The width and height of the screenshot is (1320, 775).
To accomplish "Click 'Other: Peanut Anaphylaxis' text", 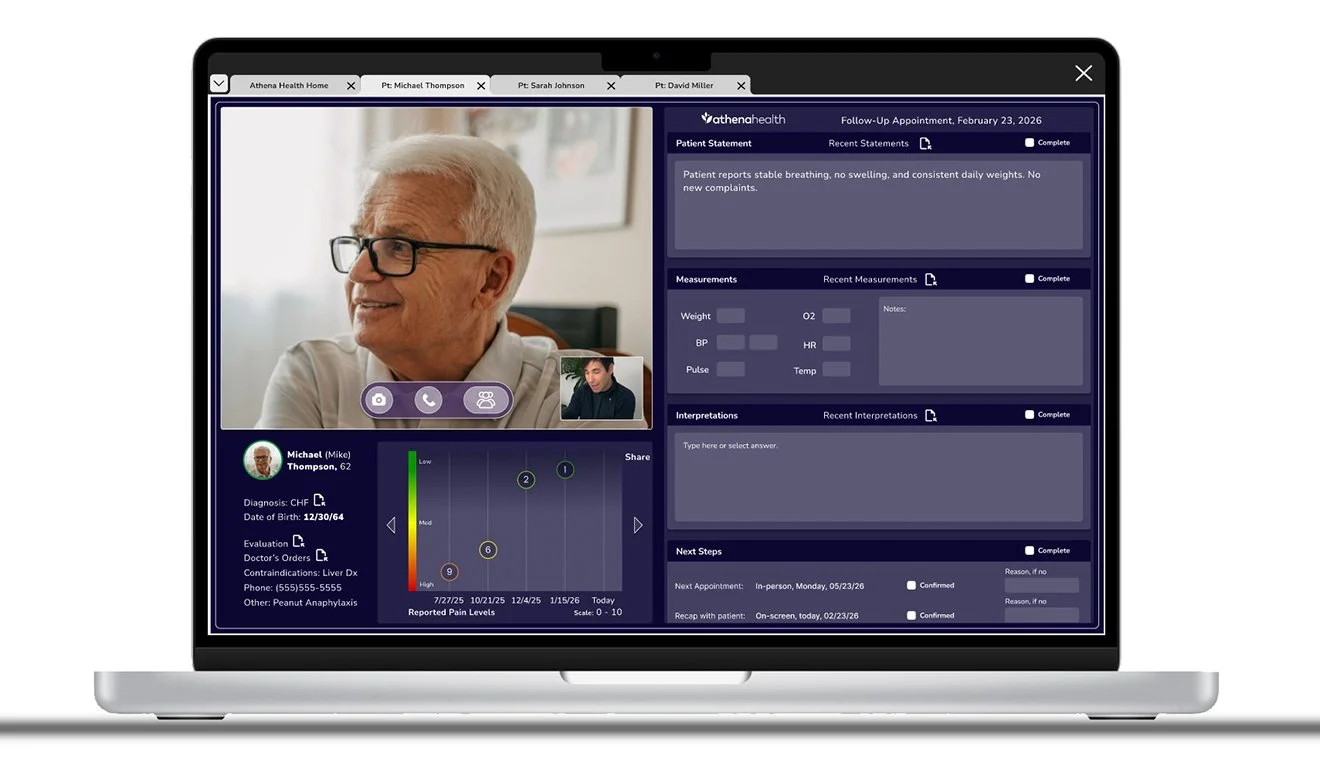I will pyautogui.click(x=300, y=603).
